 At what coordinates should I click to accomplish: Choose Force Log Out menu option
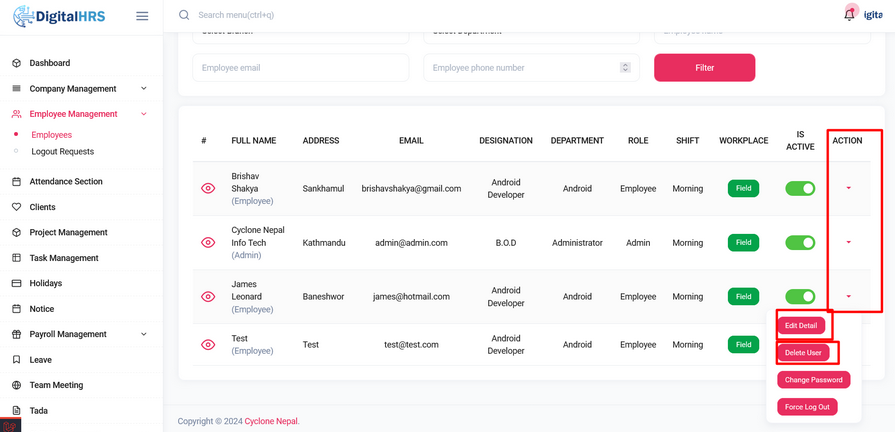(x=807, y=407)
